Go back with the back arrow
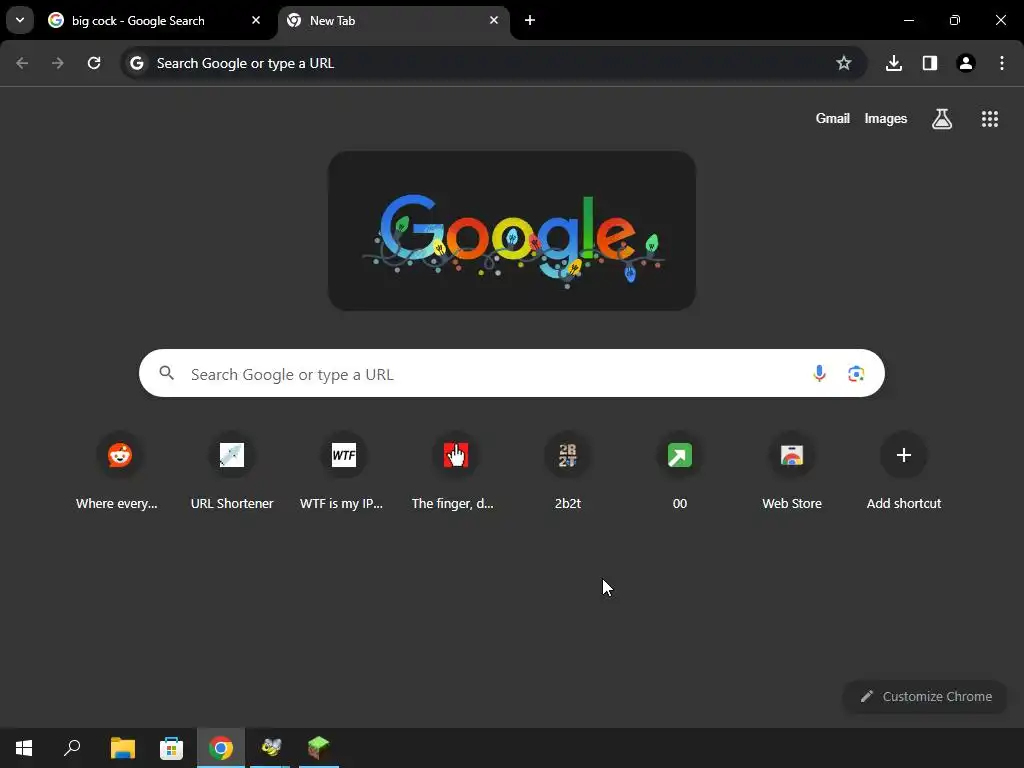The width and height of the screenshot is (1024, 768). (x=22, y=63)
